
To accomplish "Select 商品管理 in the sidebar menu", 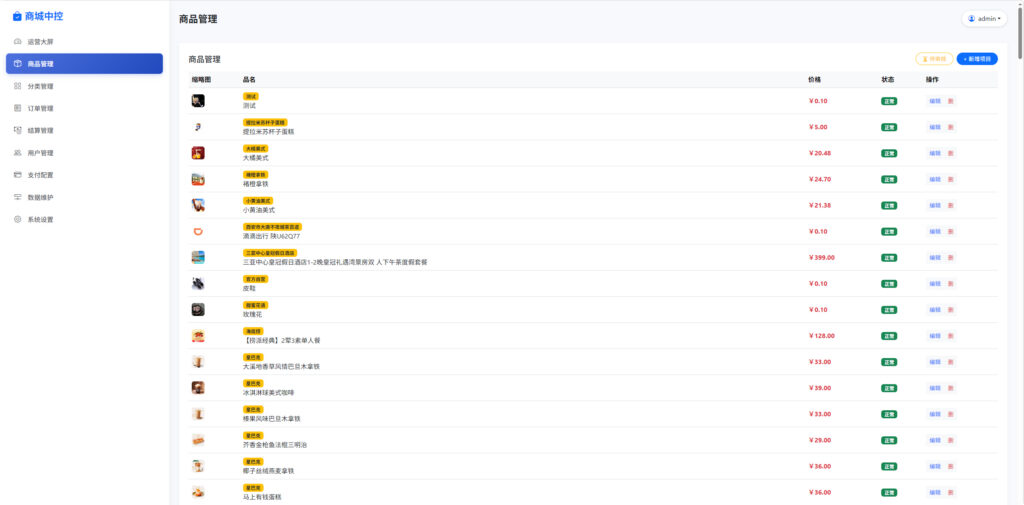I will 84,64.
